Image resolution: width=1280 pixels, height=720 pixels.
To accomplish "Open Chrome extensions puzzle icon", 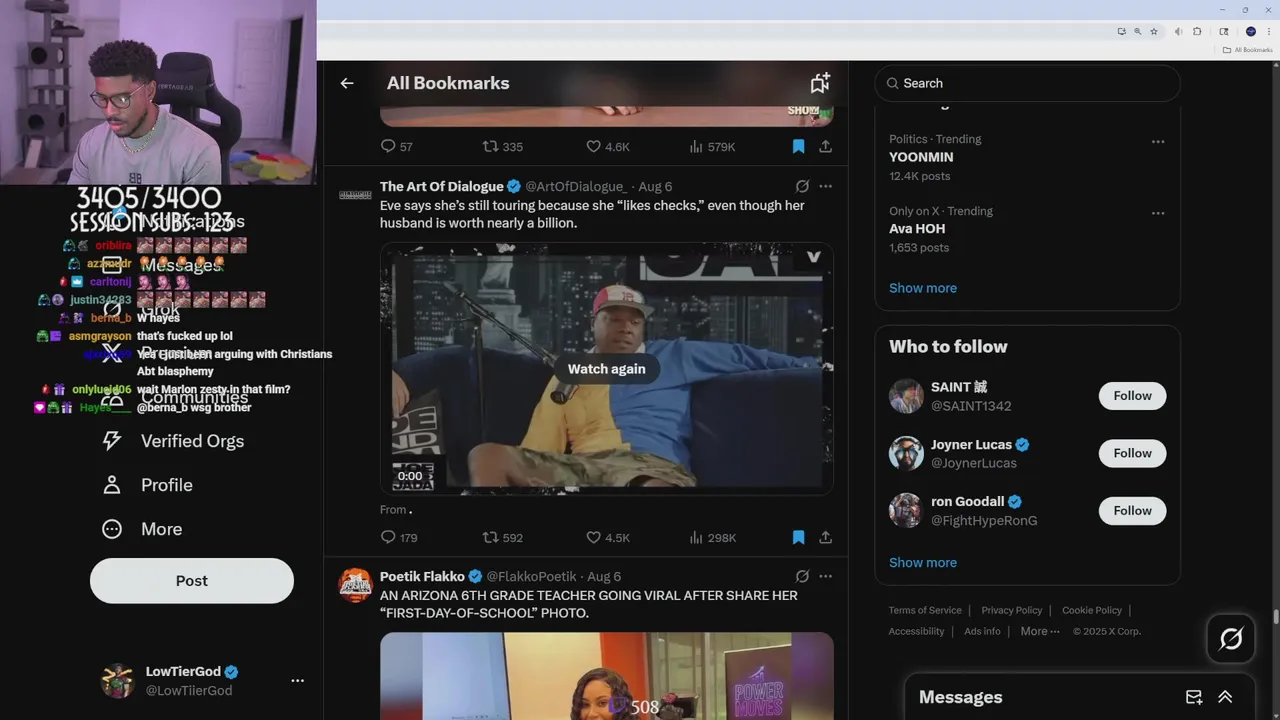I will click(1197, 32).
